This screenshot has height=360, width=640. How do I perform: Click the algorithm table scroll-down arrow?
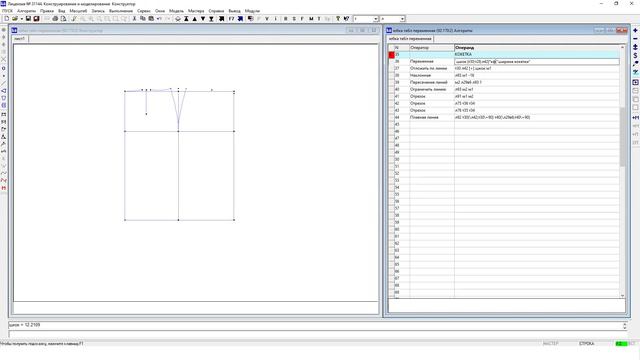tap(622, 296)
